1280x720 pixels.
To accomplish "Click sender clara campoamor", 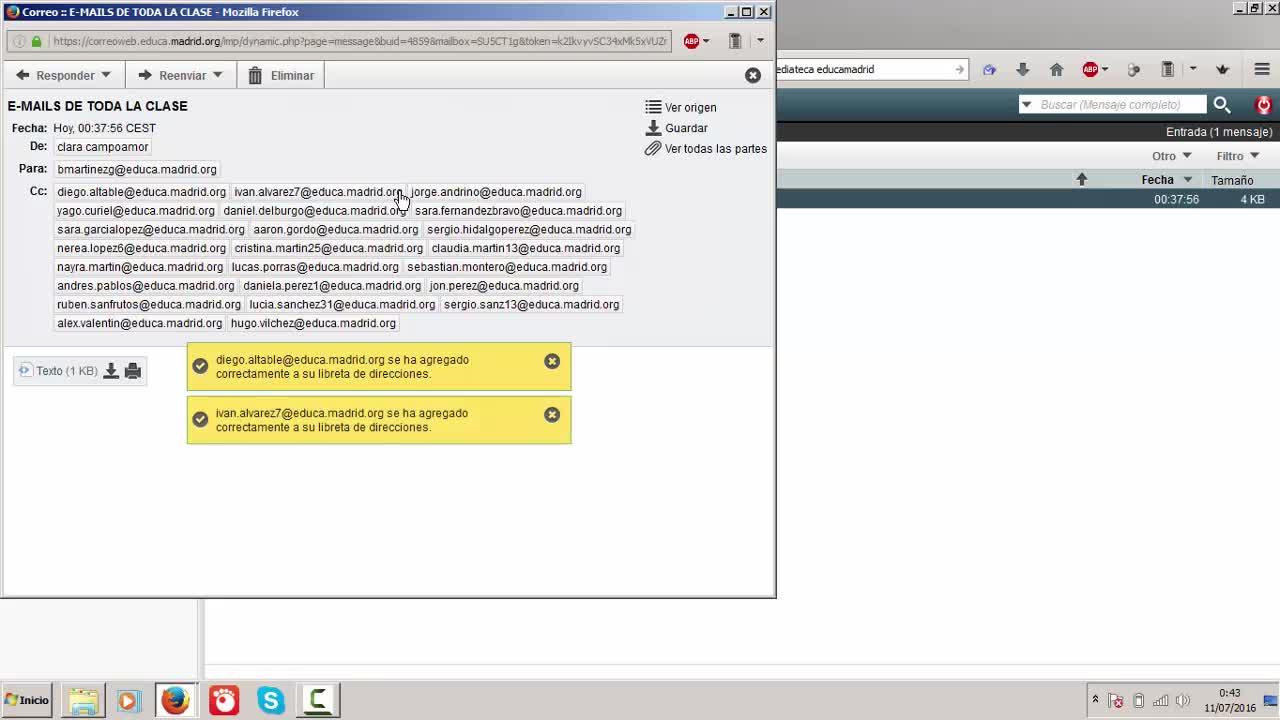I will click(x=102, y=147).
